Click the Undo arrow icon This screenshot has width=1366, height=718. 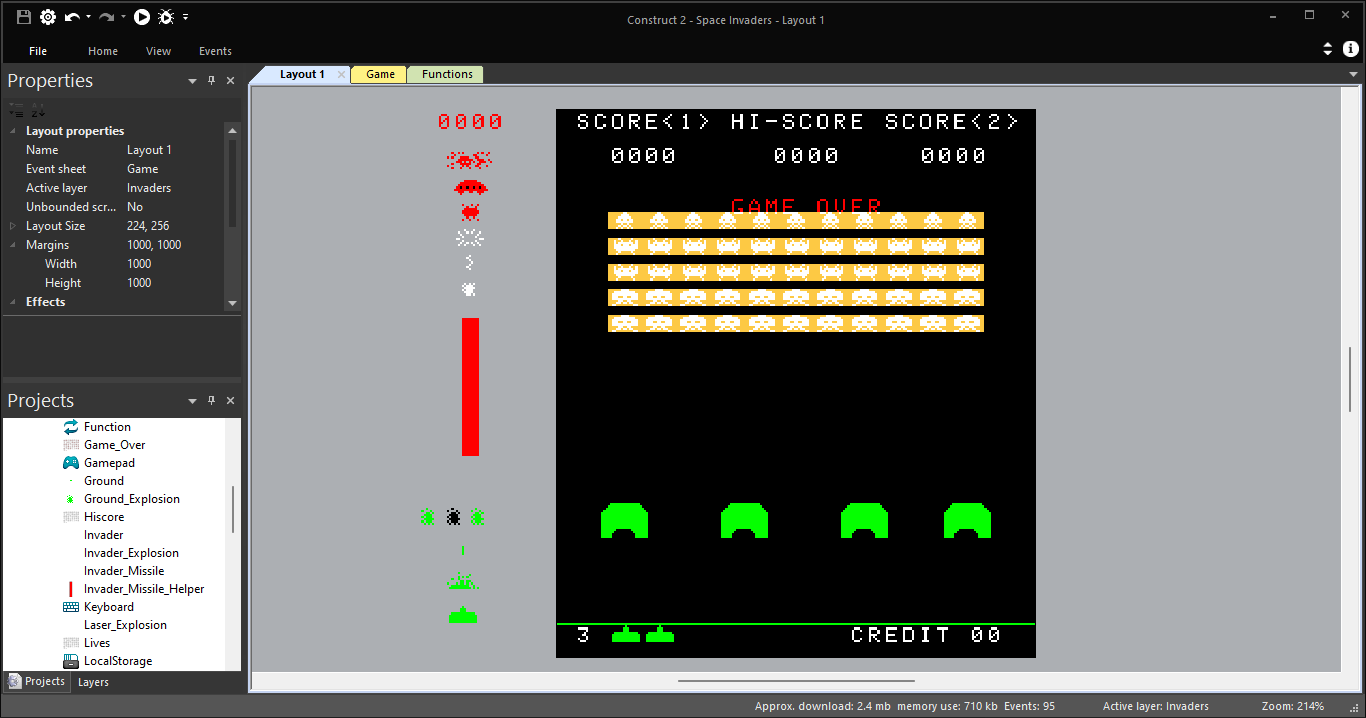(x=72, y=17)
